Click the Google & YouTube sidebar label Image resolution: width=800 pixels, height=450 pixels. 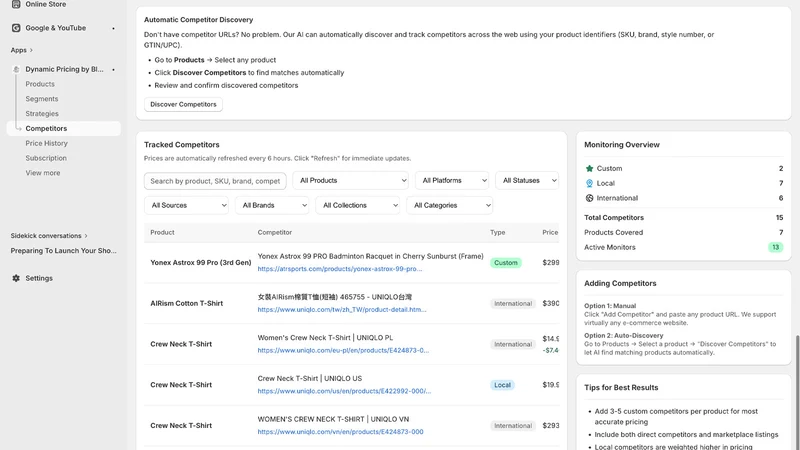pyautogui.click(x=56, y=28)
